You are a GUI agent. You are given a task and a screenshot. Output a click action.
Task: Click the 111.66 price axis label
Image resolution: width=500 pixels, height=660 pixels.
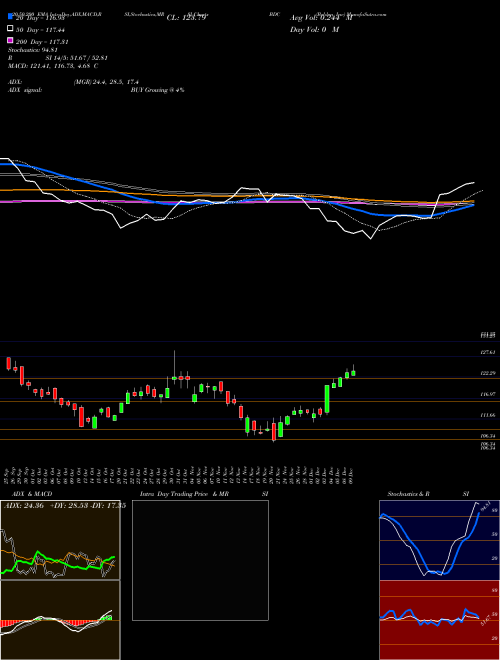click(488, 415)
